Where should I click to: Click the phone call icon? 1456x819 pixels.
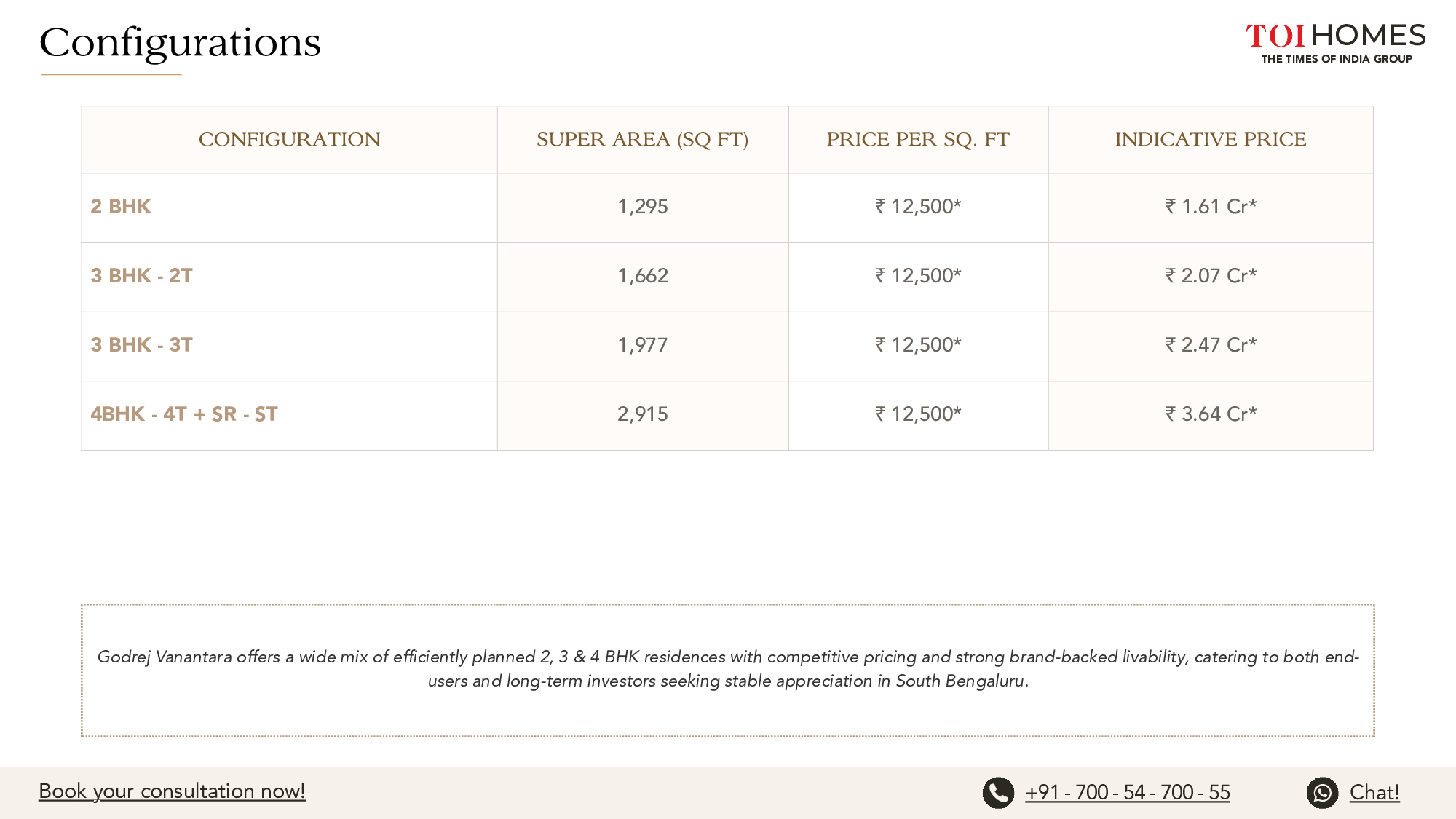coord(998,793)
